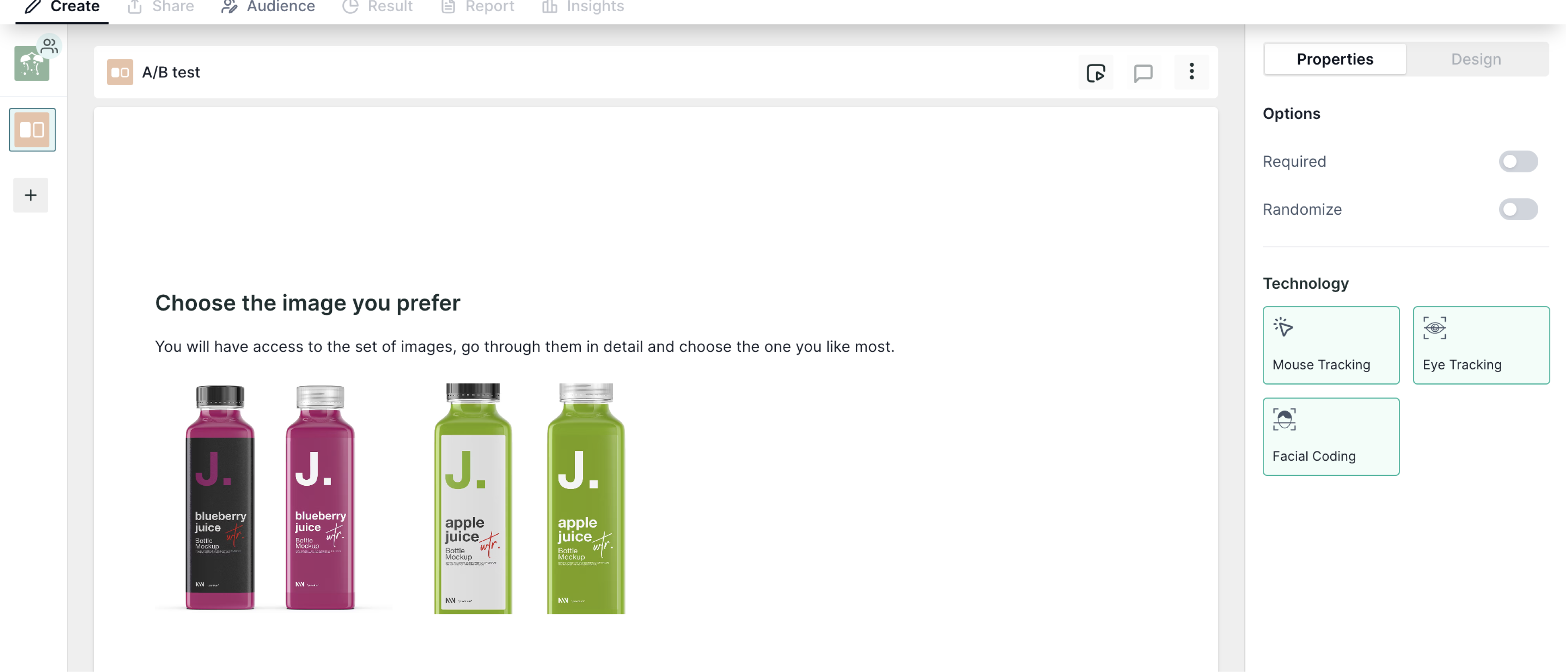The width and height of the screenshot is (1568, 672).
Task: Open the Share tab
Action: pos(161,7)
